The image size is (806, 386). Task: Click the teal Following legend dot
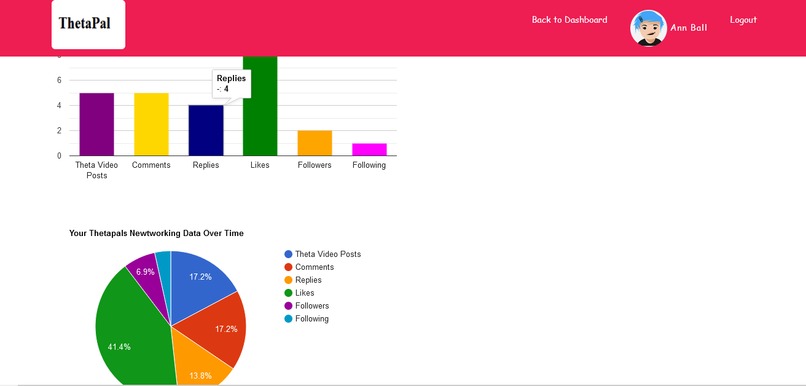click(288, 319)
